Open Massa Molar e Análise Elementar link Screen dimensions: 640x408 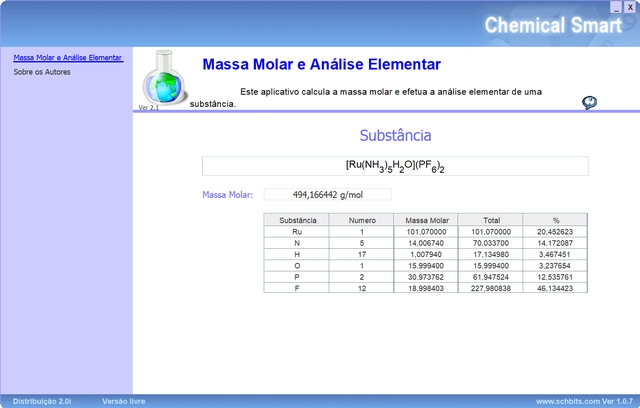coord(68,58)
